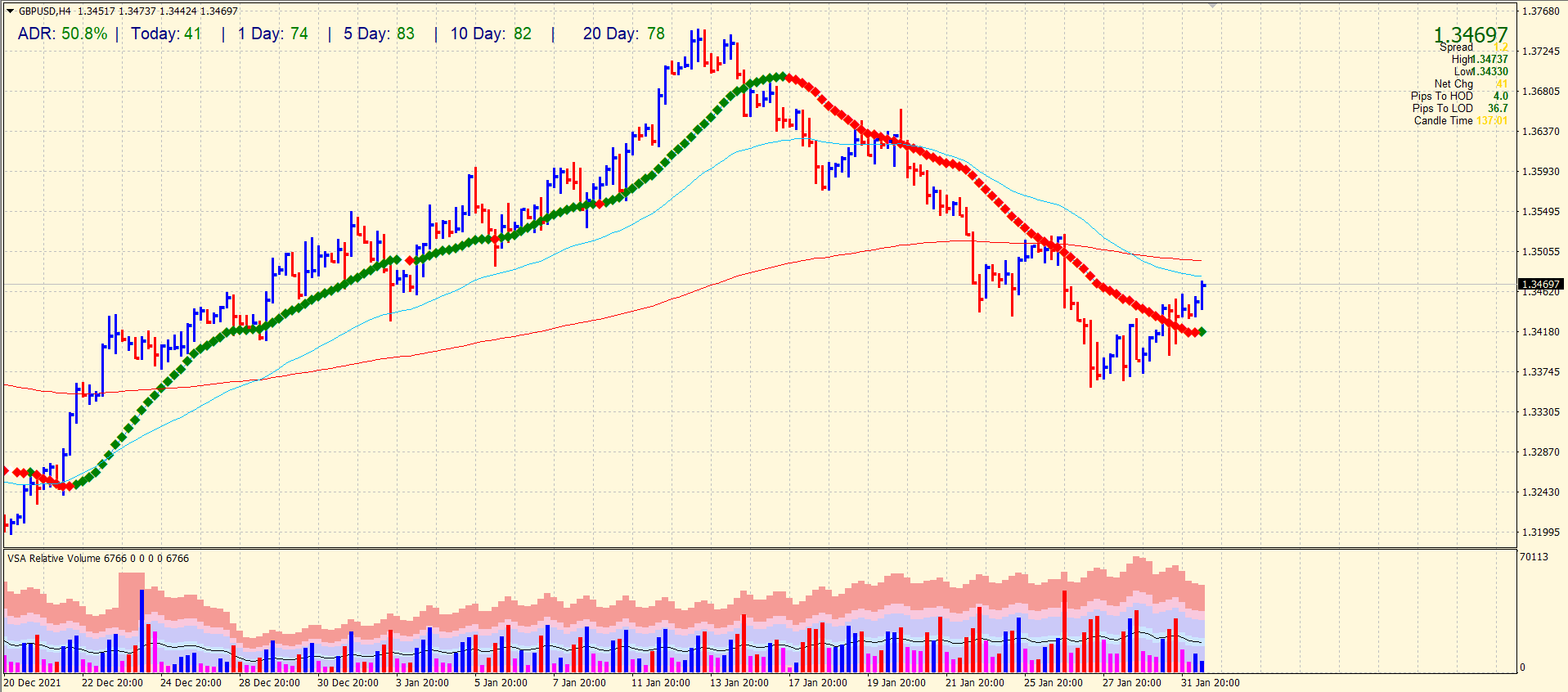Click the 1.32870 price axis label
The image size is (1568, 692).
(x=1541, y=452)
